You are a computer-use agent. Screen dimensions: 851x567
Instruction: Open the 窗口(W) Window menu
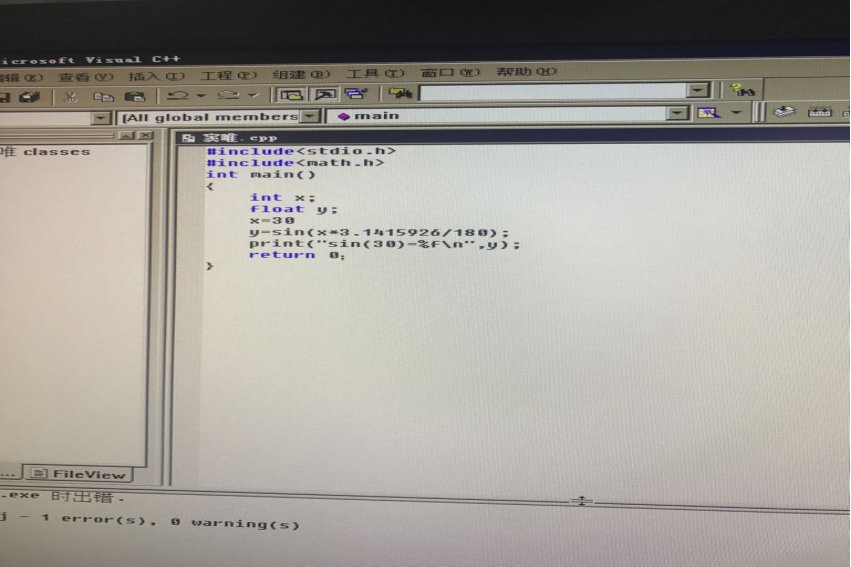(450, 72)
